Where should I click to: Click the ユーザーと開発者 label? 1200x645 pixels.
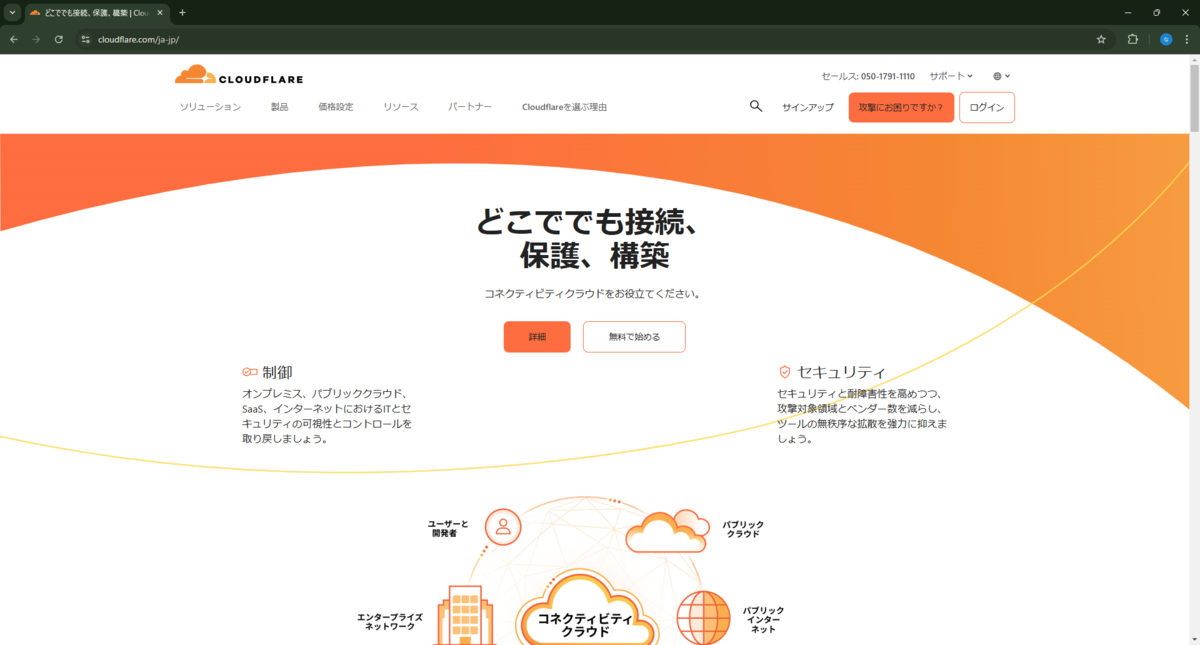click(448, 528)
